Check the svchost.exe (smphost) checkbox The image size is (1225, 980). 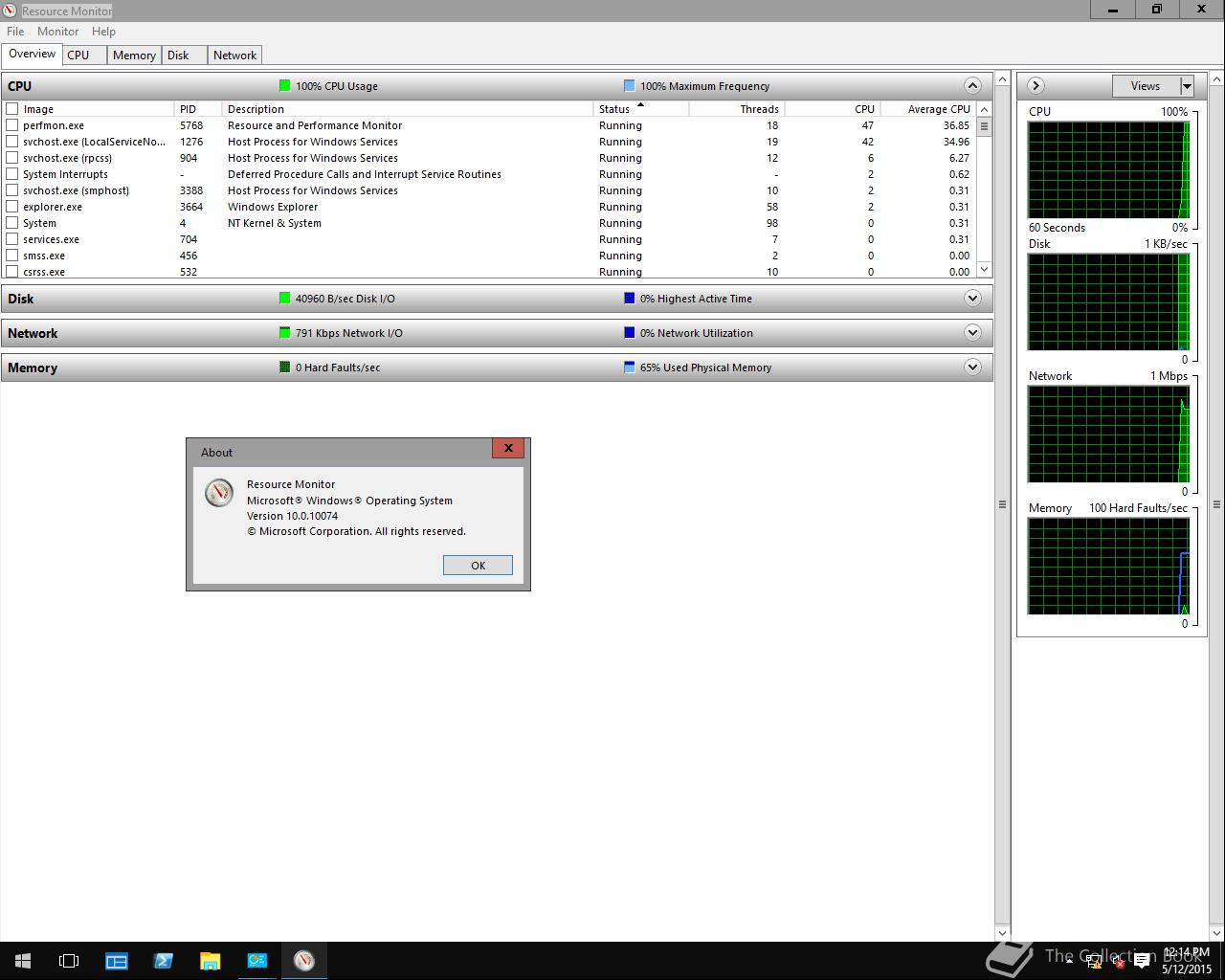point(12,190)
